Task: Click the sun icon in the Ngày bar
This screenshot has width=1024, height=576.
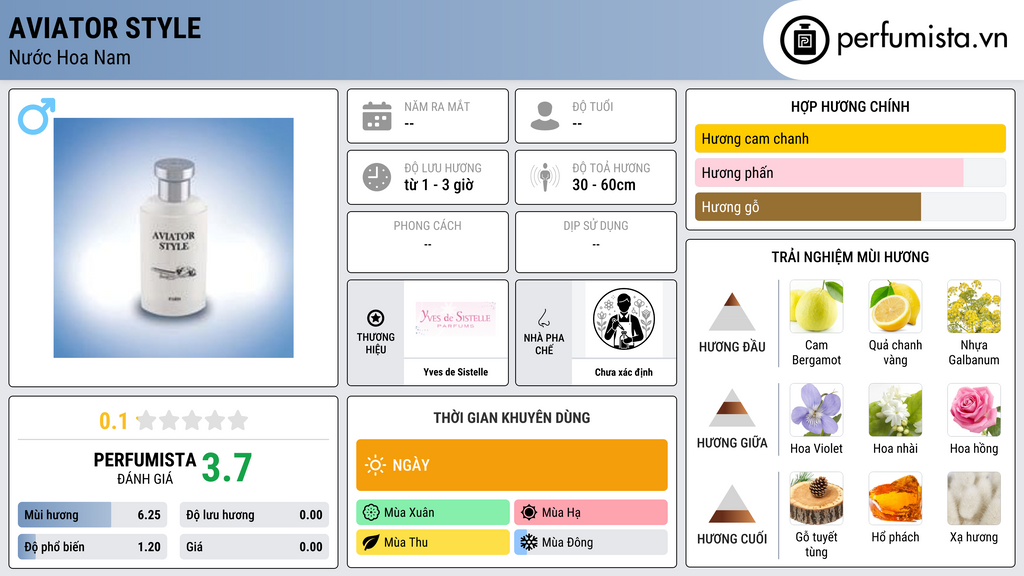Action: point(376,465)
